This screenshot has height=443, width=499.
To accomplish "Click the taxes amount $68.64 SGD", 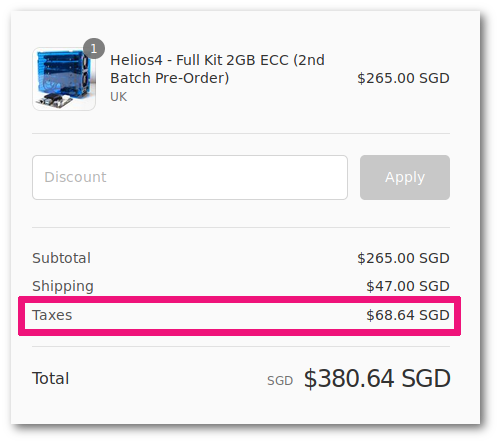I will tap(408, 315).
